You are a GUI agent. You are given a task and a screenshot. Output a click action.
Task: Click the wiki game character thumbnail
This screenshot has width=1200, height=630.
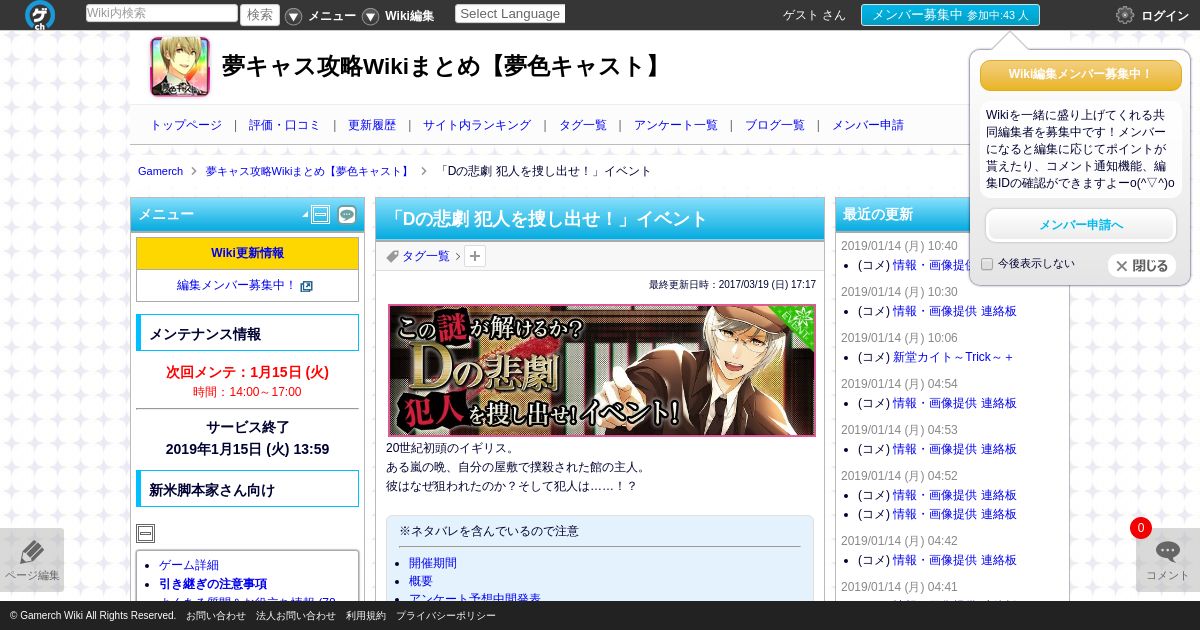(x=180, y=67)
